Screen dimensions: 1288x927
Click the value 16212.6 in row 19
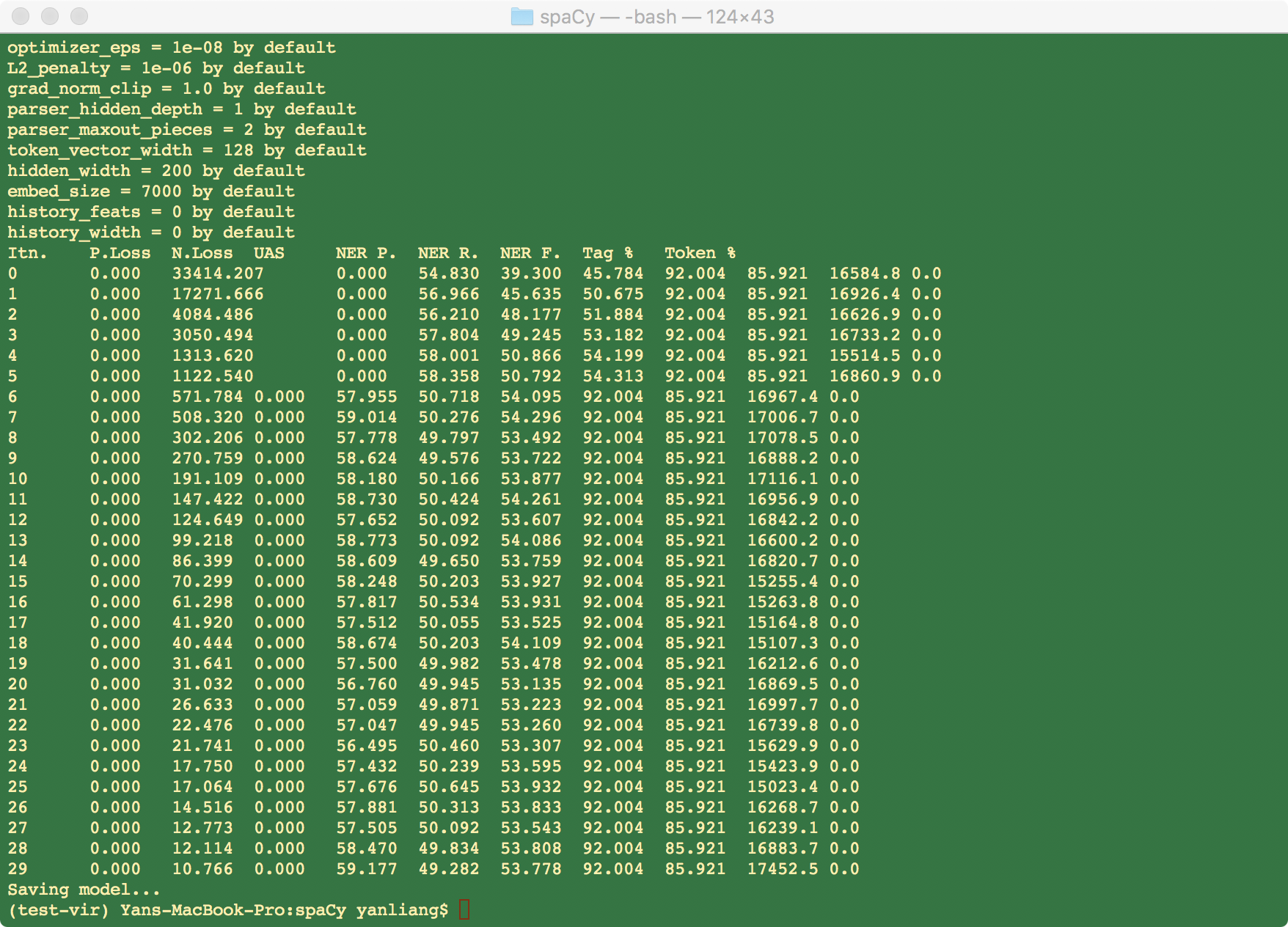[783, 664]
